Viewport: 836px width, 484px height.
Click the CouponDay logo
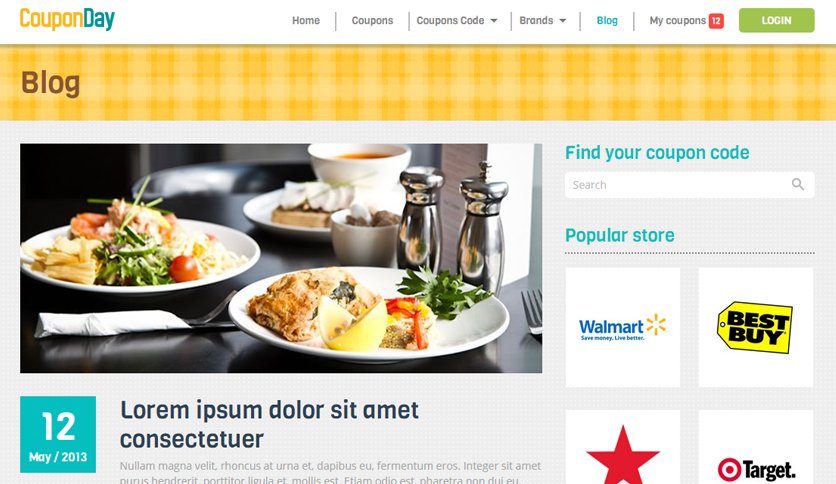[67, 19]
